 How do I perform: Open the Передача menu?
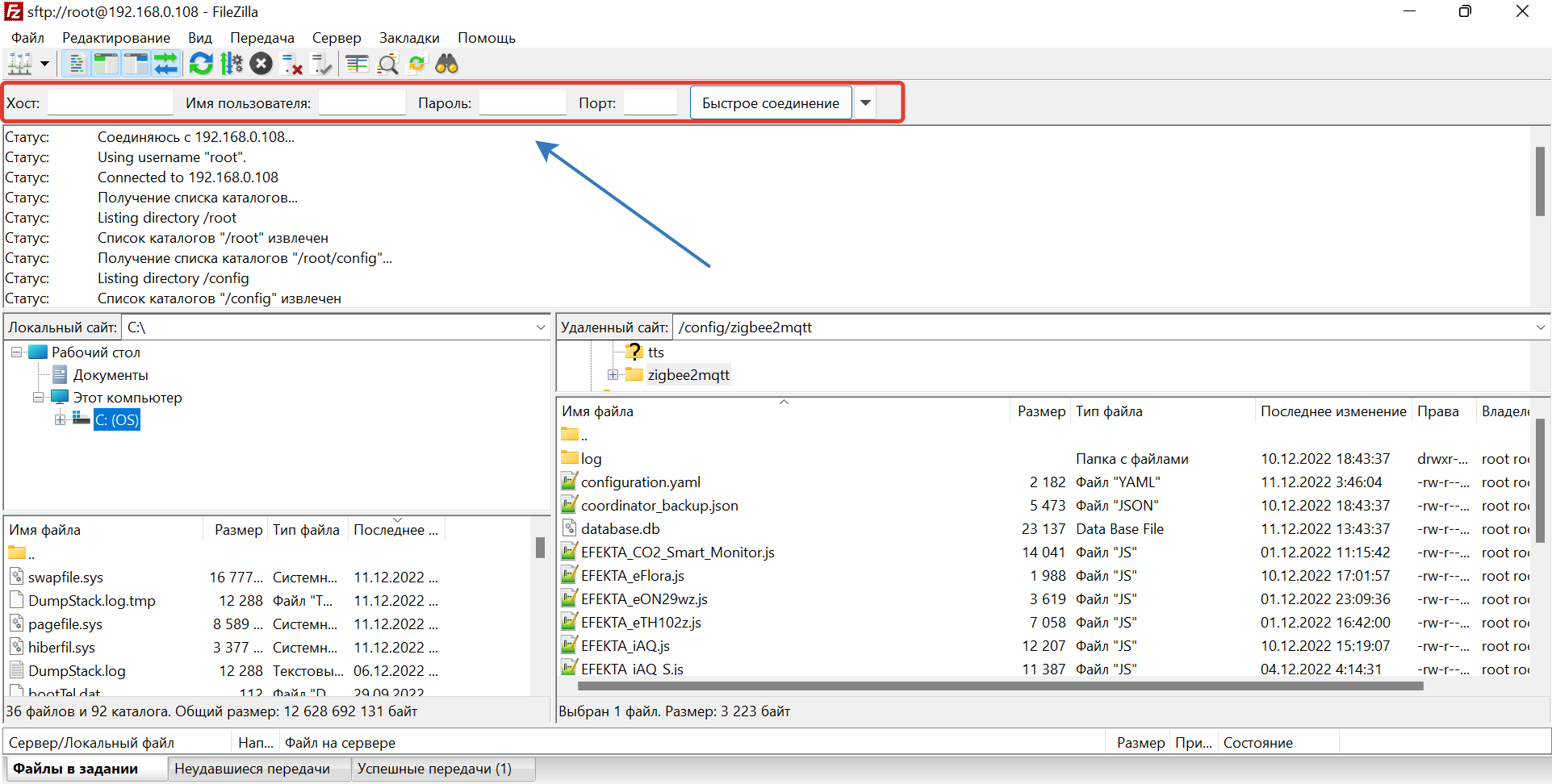[262, 38]
